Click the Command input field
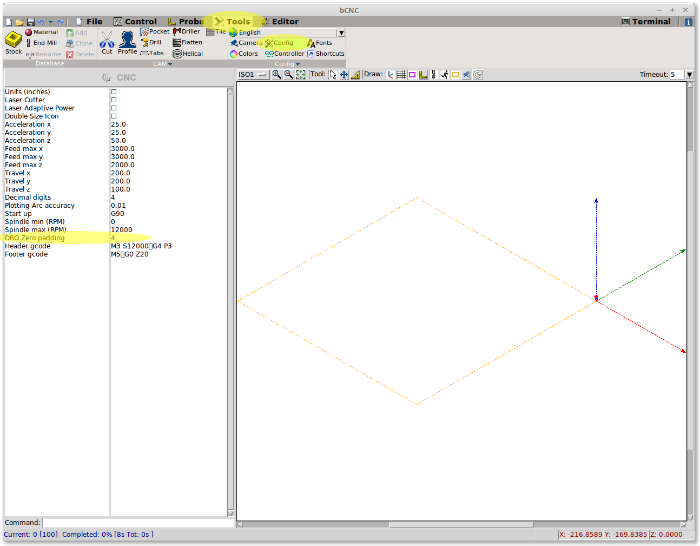Screen dimensions: 700x546 click(138, 522)
